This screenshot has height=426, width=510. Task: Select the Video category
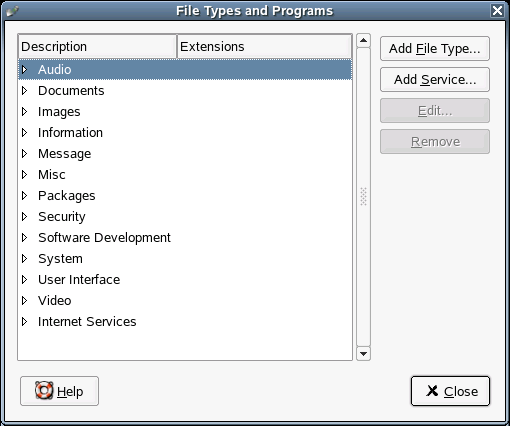pyautogui.click(x=185, y=300)
